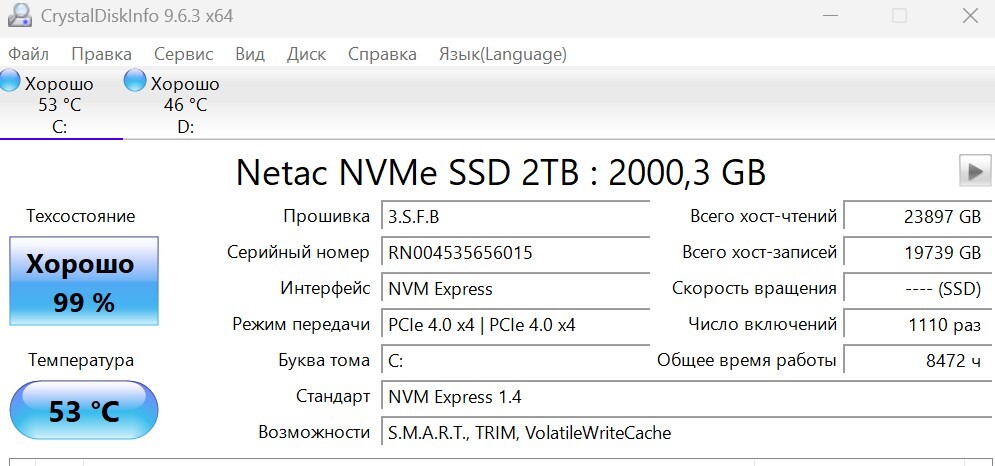Close the CrystalDiskInfo window
Viewport: 995px width, 466px height.
(x=970, y=16)
